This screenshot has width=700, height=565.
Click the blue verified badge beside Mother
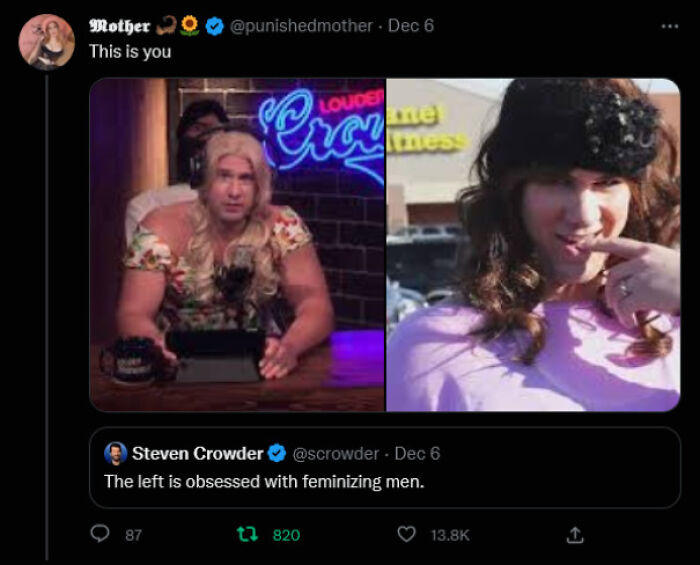pos(215,26)
